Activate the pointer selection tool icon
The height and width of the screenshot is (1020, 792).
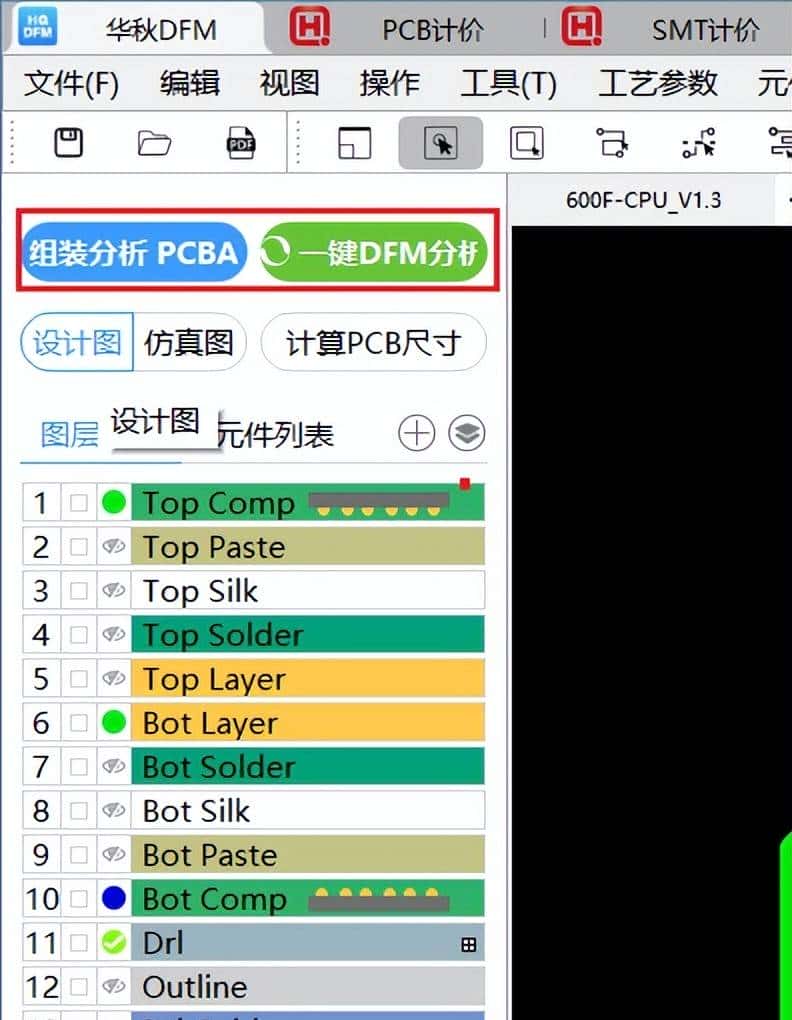point(441,142)
